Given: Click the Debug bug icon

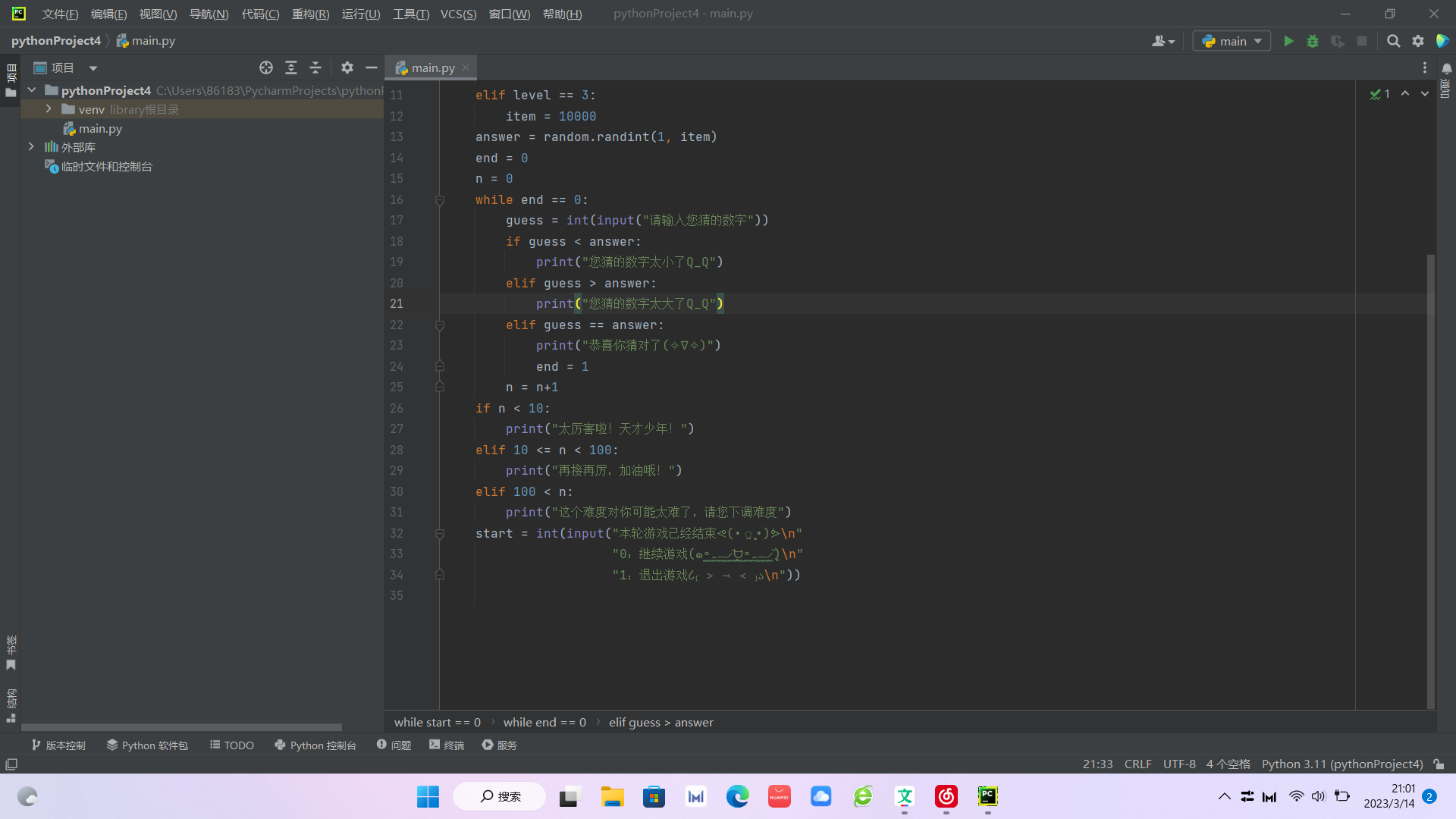Looking at the screenshot, I should coord(1313,41).
